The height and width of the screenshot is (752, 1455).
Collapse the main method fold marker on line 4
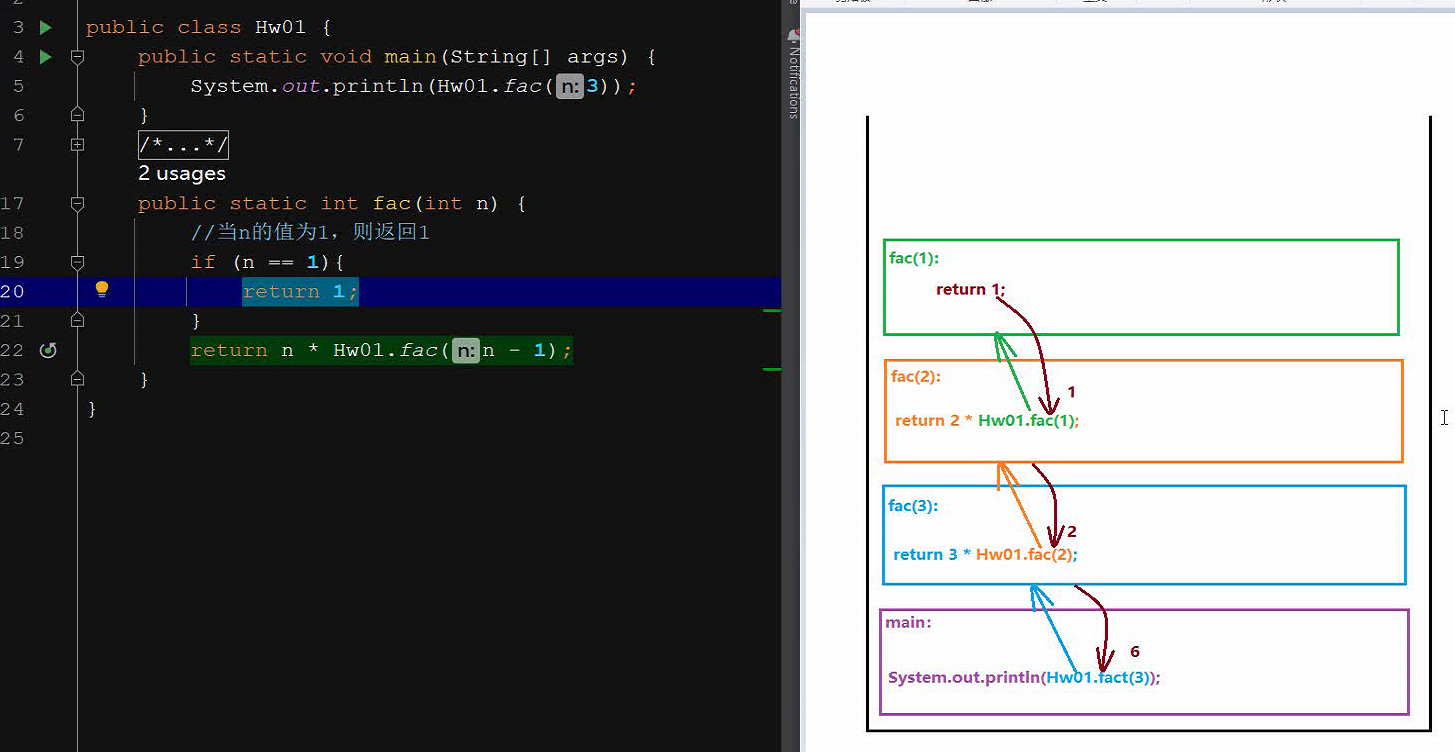pyautogui.click(x=78, y=57)
